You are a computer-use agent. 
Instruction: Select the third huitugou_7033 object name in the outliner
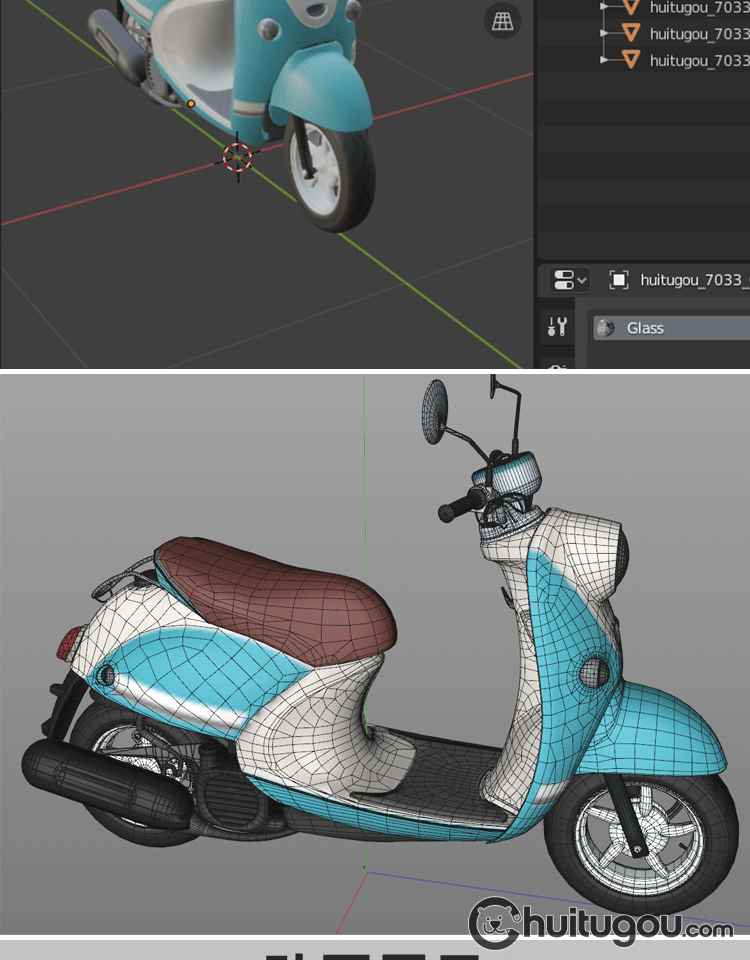(698, 60)
